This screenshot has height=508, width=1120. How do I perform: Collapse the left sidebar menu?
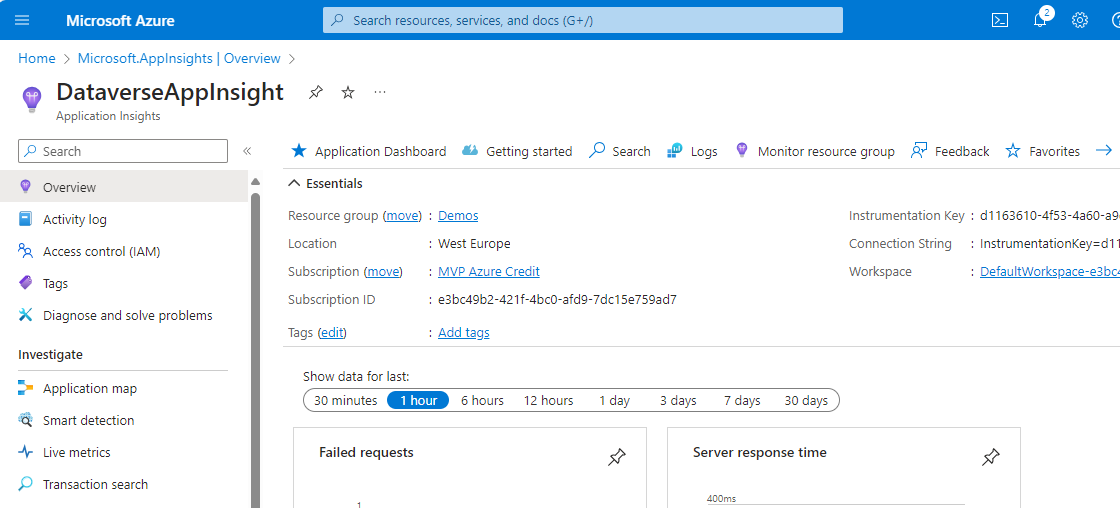[247, 151]
